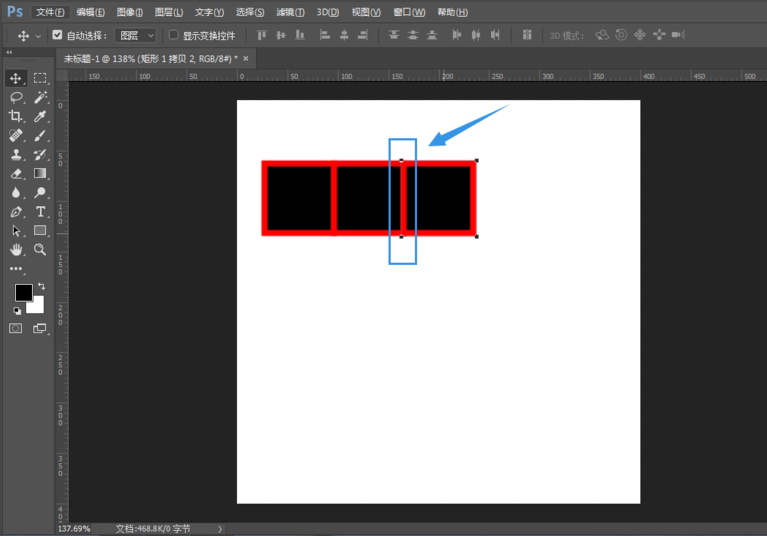Switch to the 未标题-1 document tab
Viewport: 767px width, 536px height.
point(150,59)
